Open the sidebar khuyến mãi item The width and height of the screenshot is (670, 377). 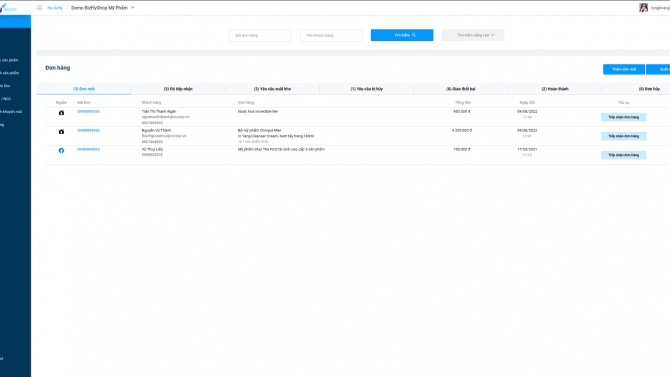click(11, 112)
